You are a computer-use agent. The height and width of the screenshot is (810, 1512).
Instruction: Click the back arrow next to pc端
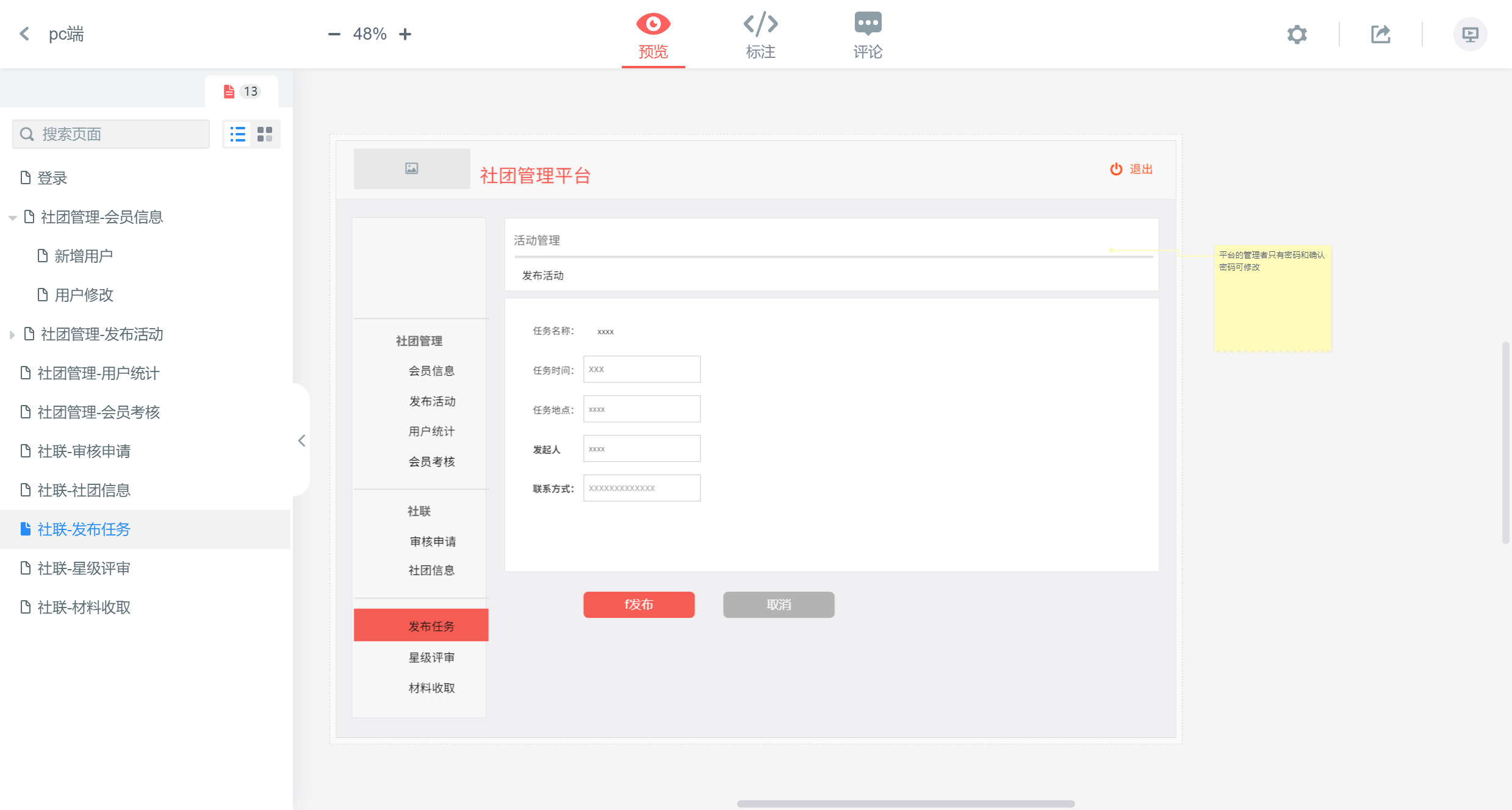[x=24, y=34]
